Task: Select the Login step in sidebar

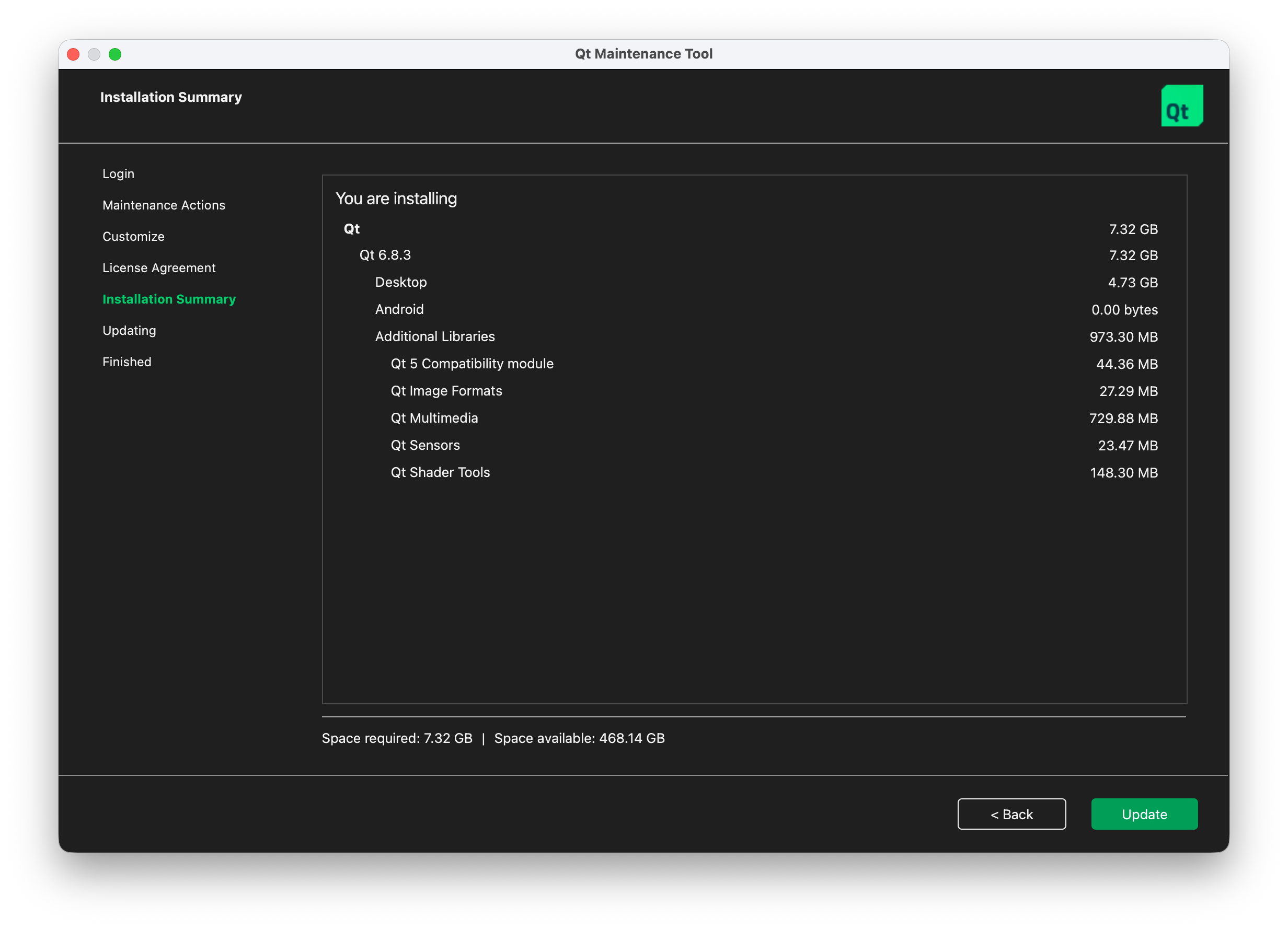Action: pos(118,174)
